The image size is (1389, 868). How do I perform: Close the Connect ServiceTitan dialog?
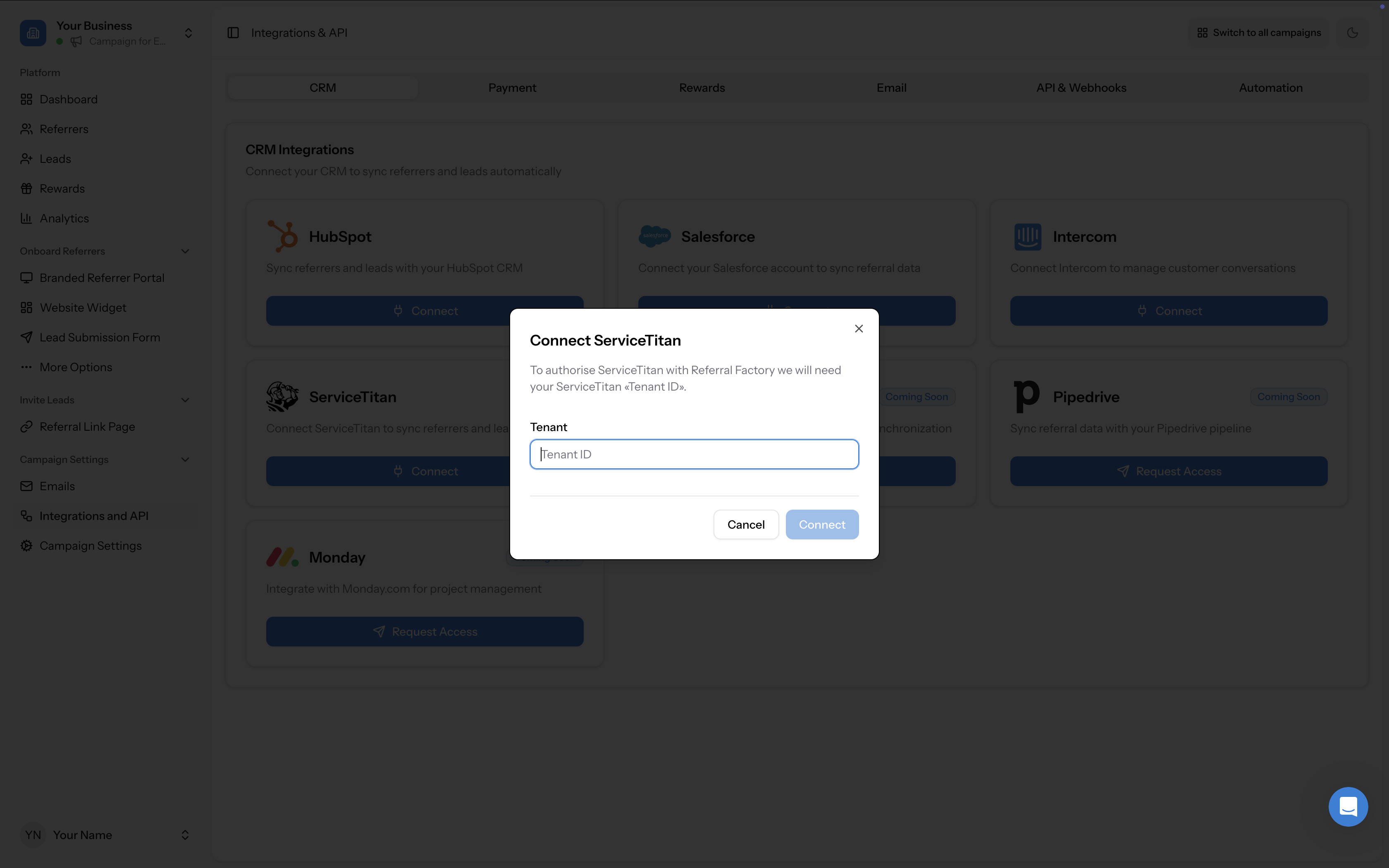(858, 328)
